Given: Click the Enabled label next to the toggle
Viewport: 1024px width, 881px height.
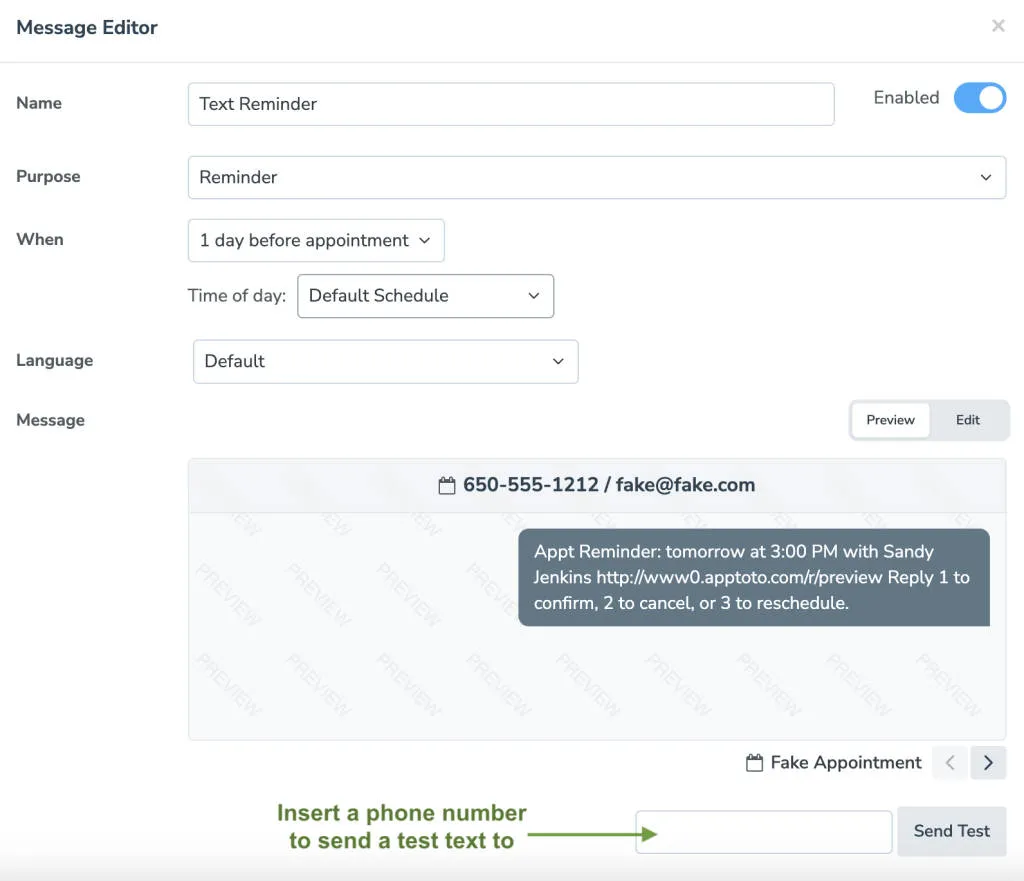Looking at the screenshot, I should (x=906, y=98).
